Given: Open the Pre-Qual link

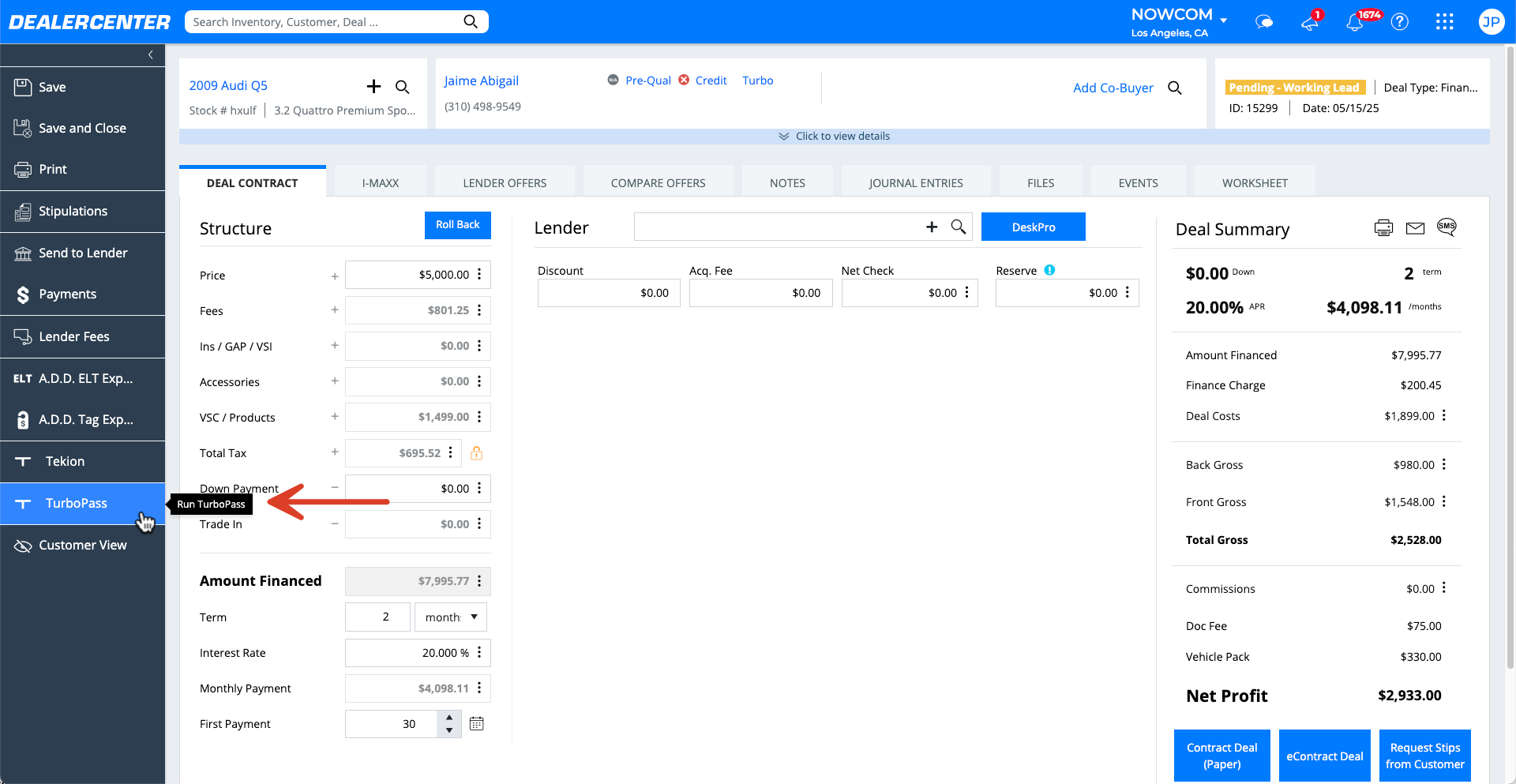Looking at the screenshot, I should coord(648,81).
